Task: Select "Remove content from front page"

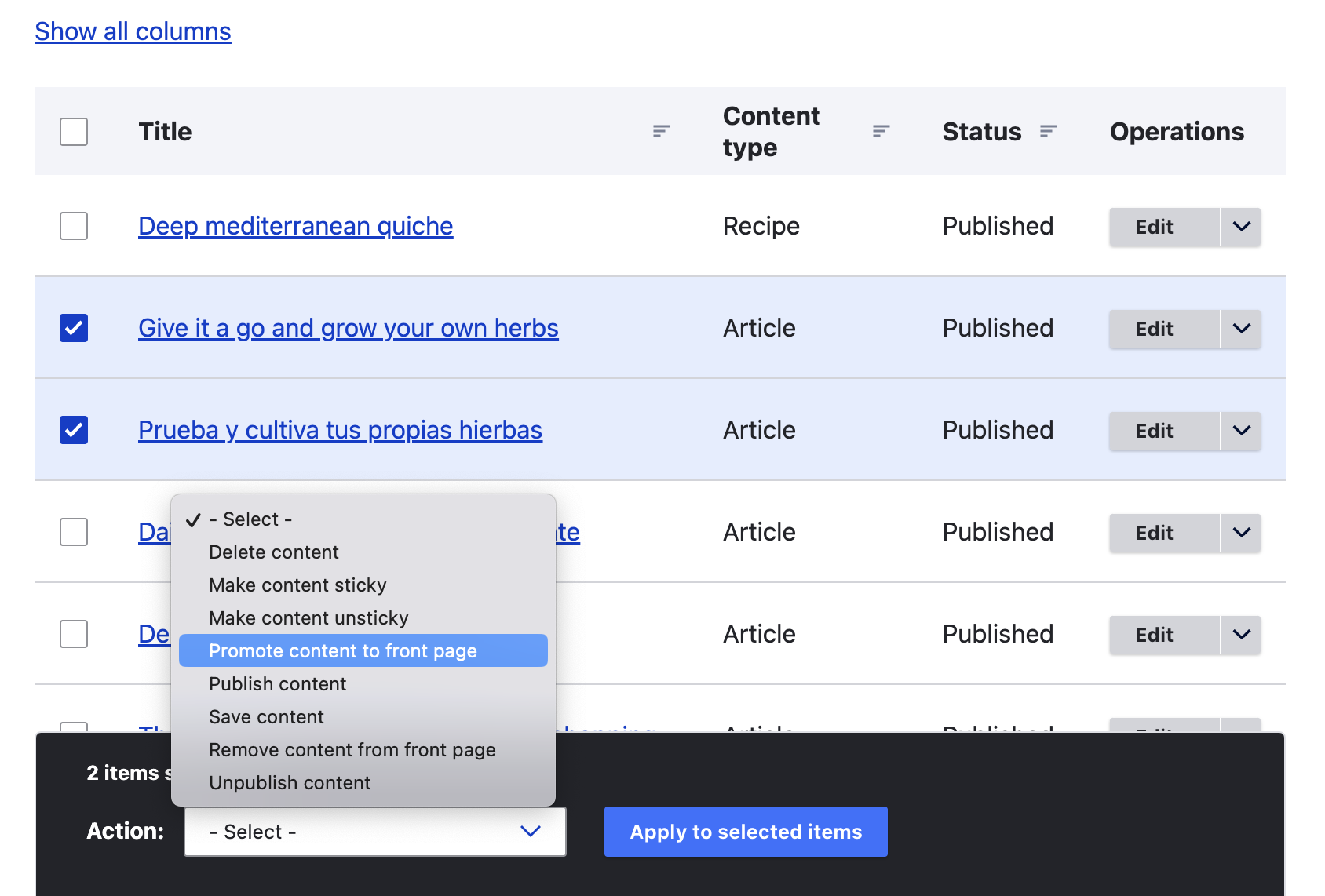Action: coord(352,749)
